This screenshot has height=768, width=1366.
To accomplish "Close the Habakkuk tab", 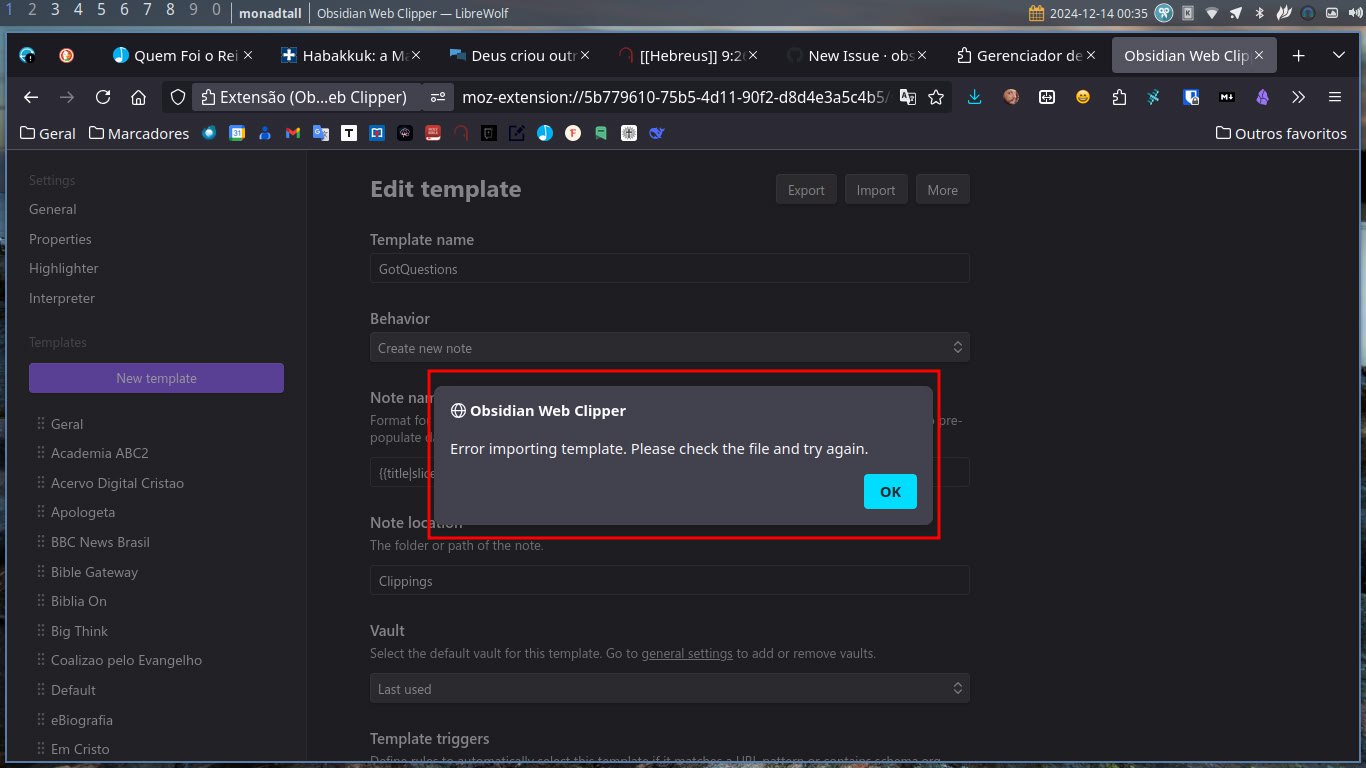I will pos(416,56).
